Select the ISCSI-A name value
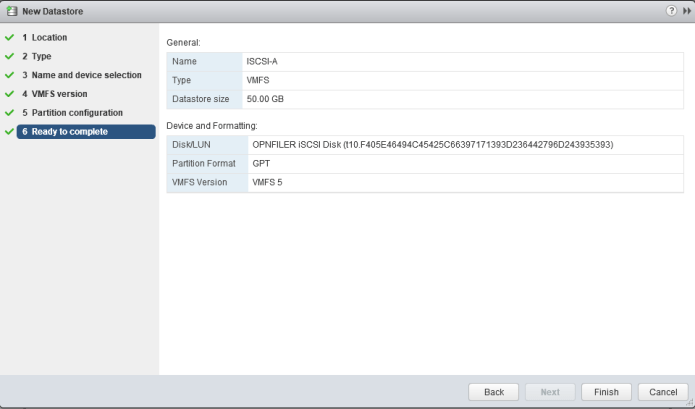 pos(264,62)
